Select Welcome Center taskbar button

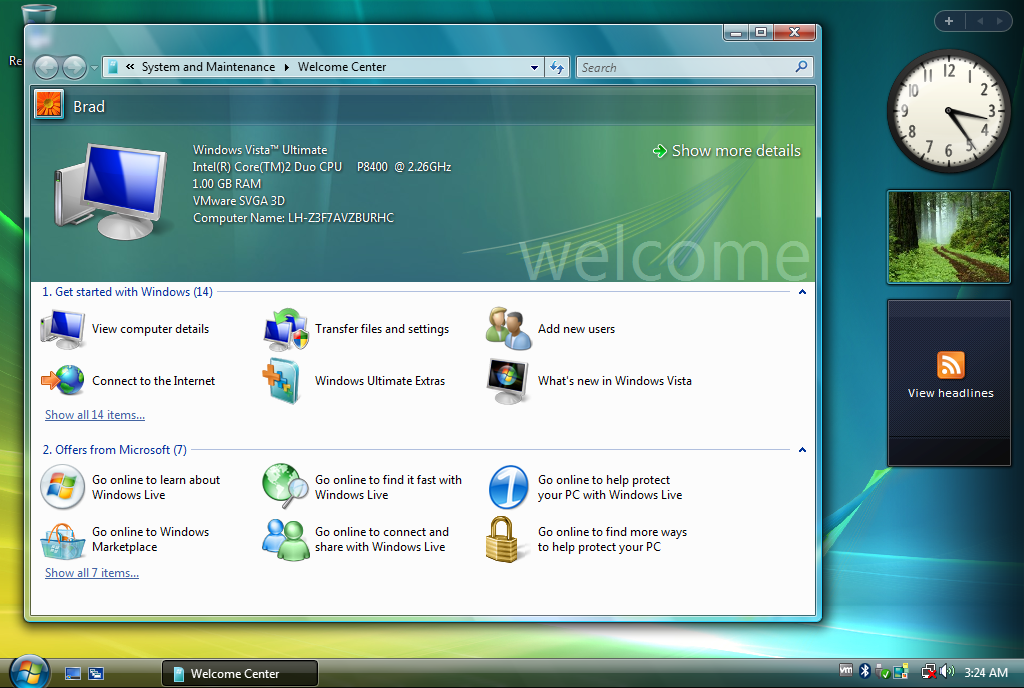[240, 674]
